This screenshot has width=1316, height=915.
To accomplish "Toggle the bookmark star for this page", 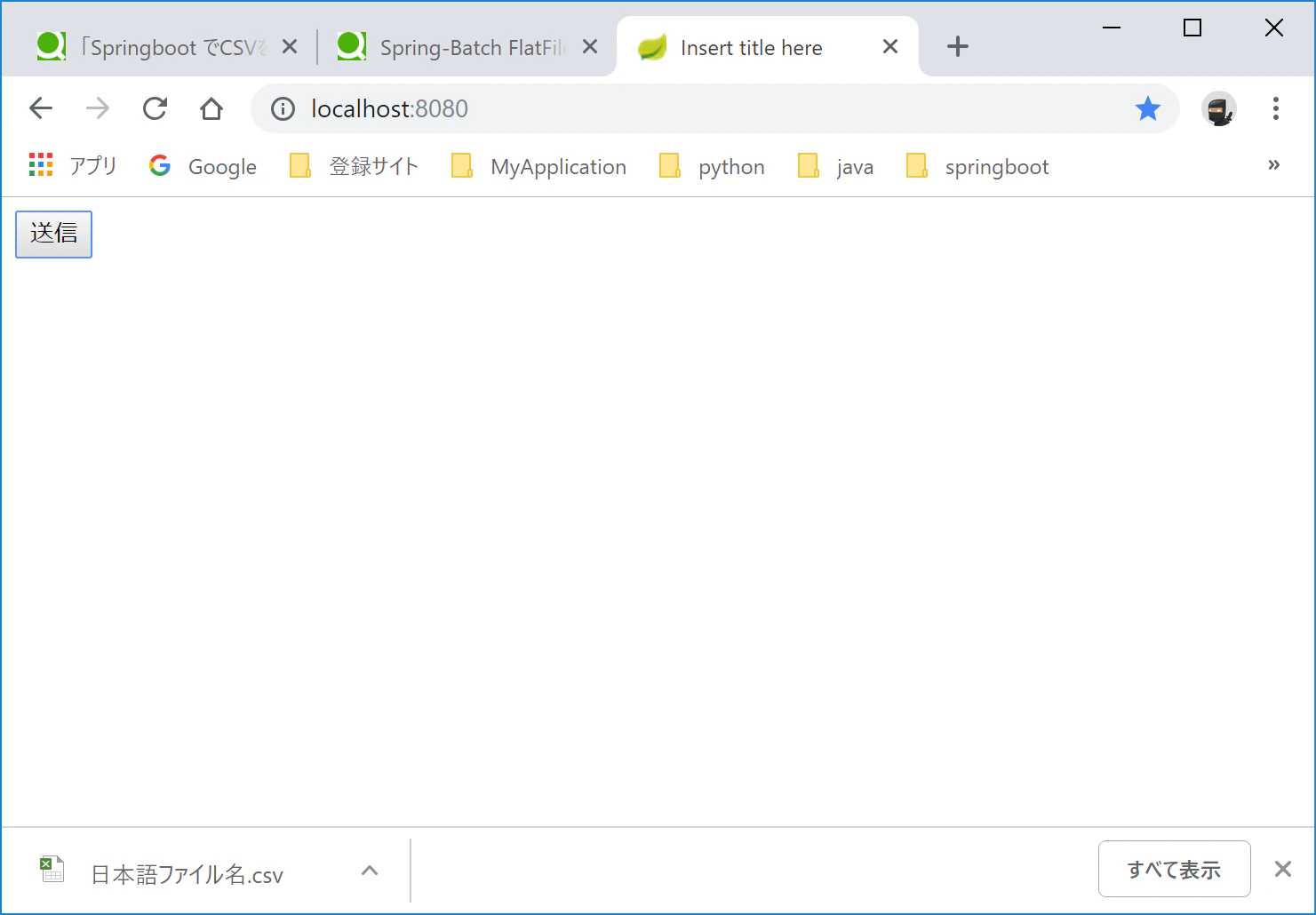I will [1148, 108].
